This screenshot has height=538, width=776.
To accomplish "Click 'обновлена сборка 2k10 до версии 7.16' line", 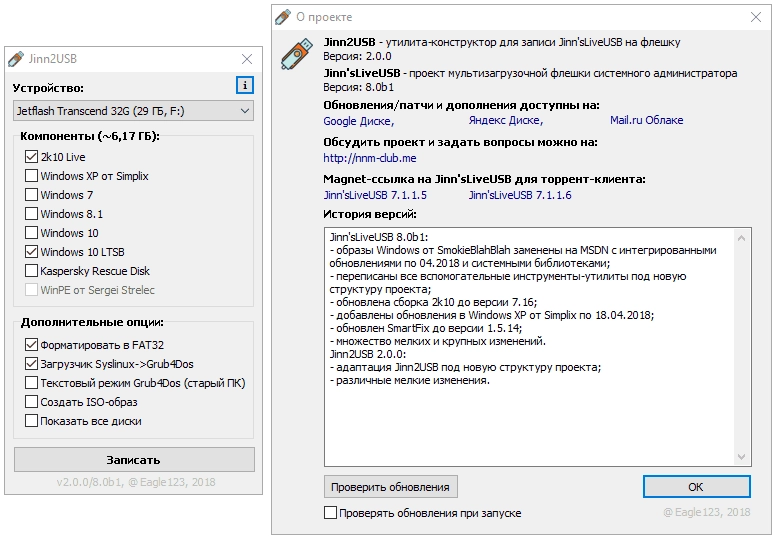I will click(433, 302).
